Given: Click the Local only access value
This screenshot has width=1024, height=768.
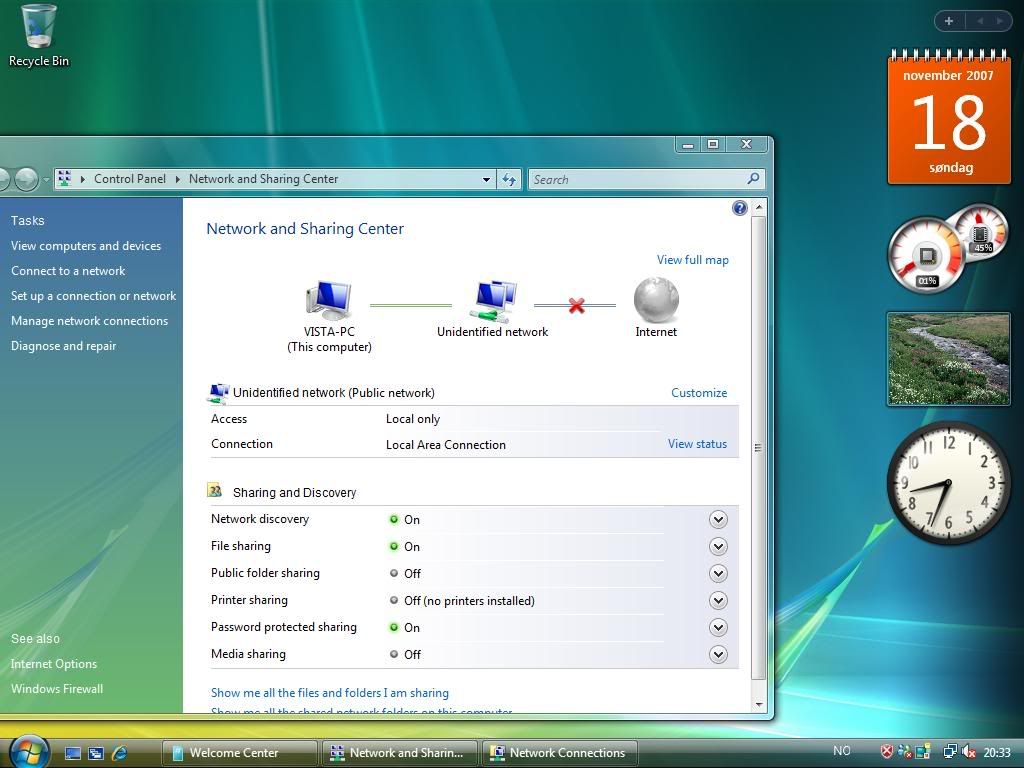Looking at the screenshot, I should (413, 419).
